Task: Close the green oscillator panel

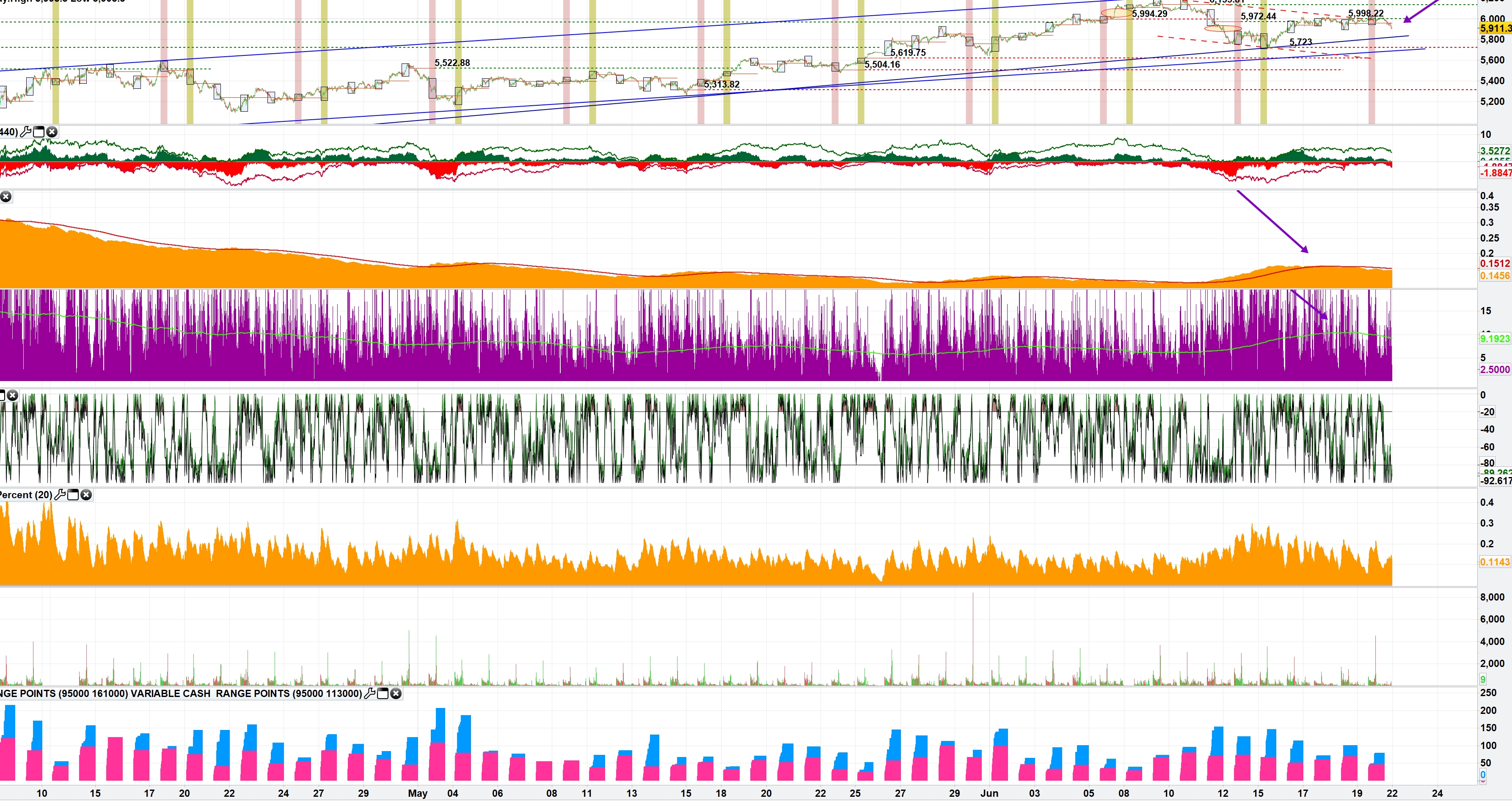Action: pyautogui.click(x=12, y=395)
